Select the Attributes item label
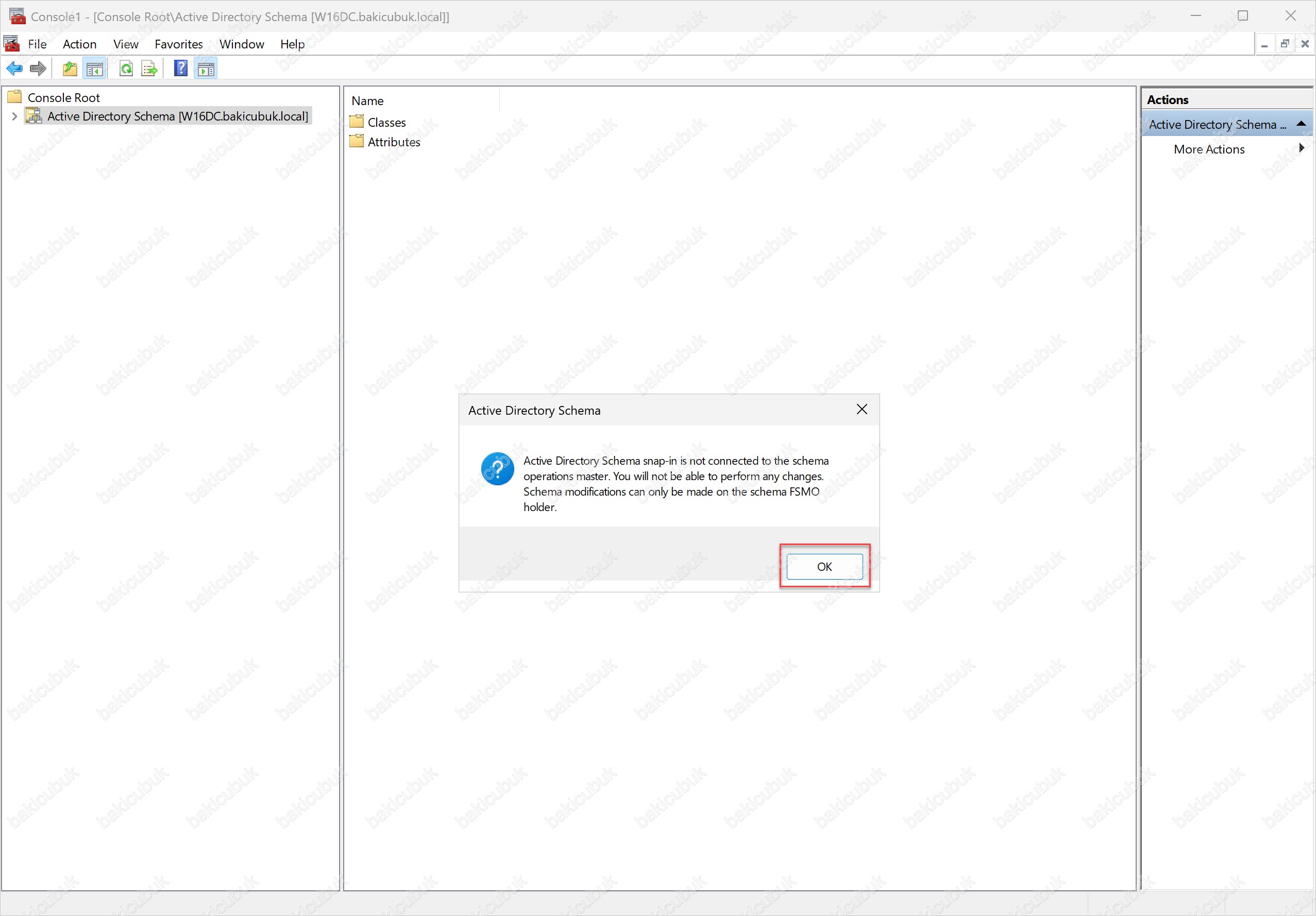This screenshot has height=916, width=1316. tap(394, 142)
